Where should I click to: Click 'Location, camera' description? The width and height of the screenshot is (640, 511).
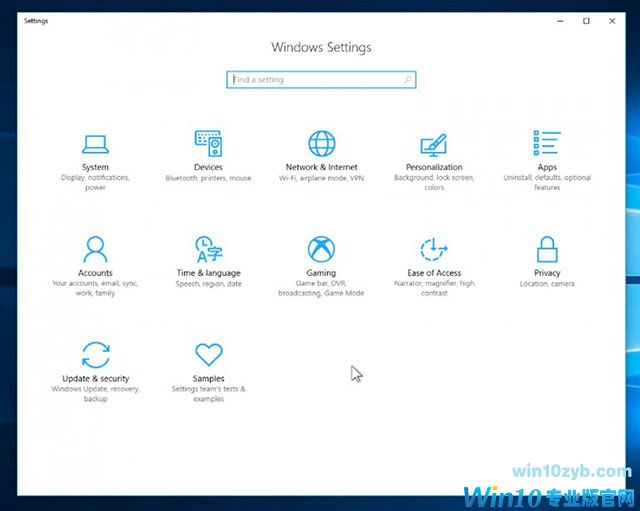tap(547, 284)
